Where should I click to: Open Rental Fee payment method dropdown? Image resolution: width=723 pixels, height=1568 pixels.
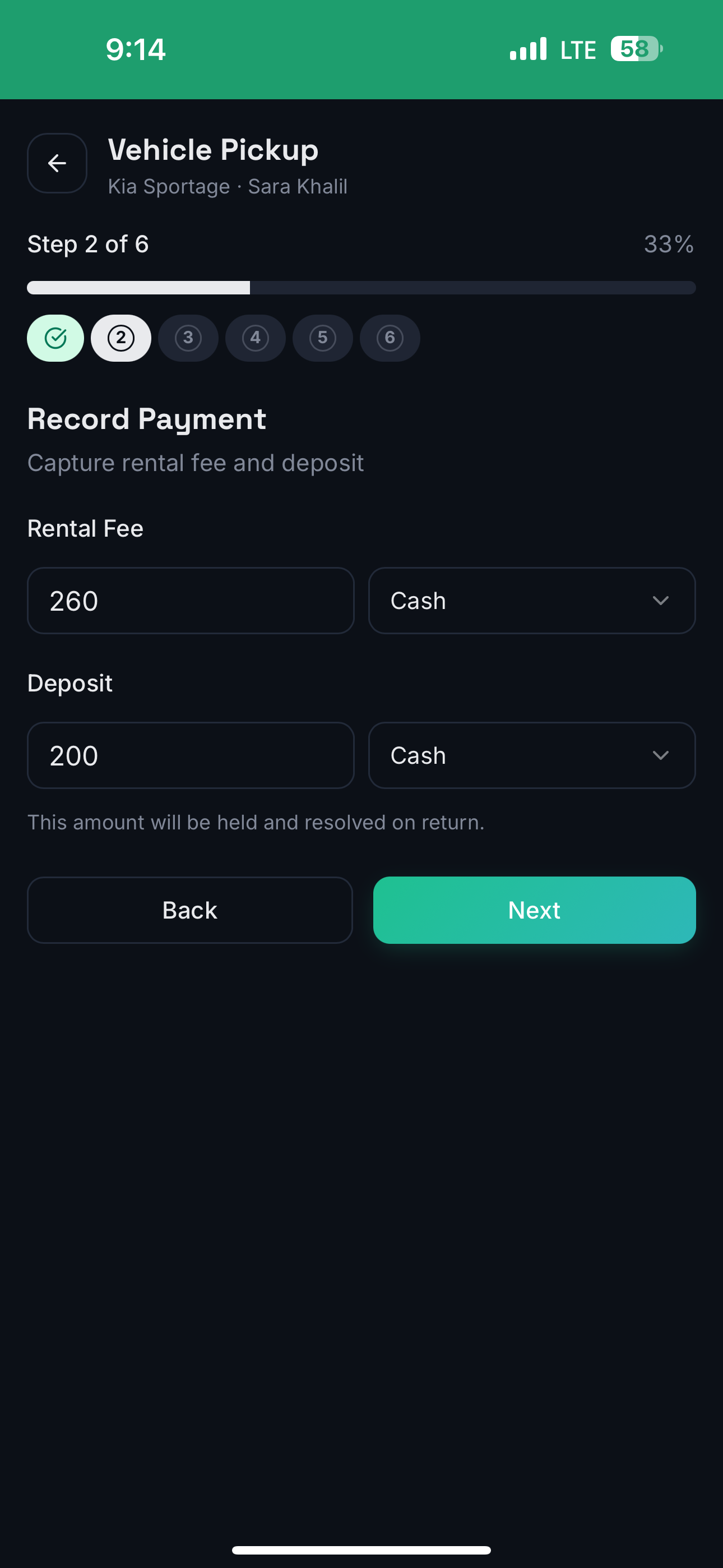click(532, 601)
